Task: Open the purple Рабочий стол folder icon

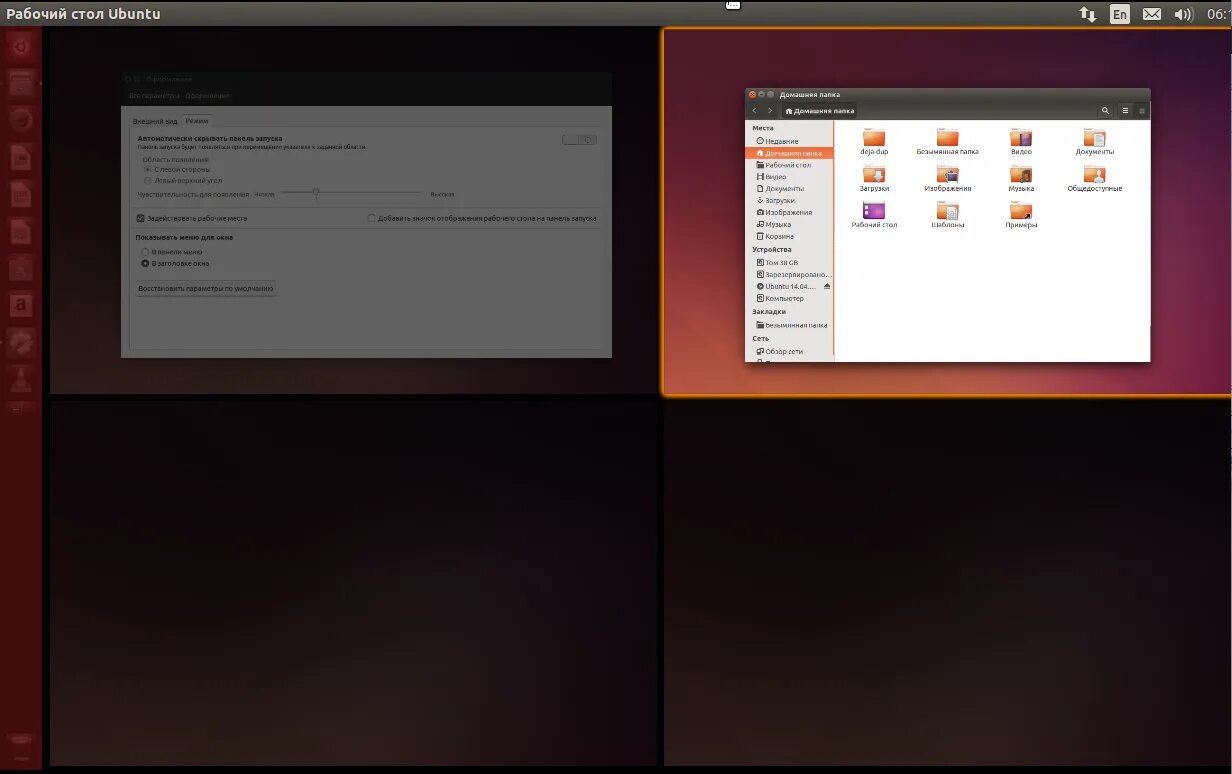Action: click(x=874, y=210)
